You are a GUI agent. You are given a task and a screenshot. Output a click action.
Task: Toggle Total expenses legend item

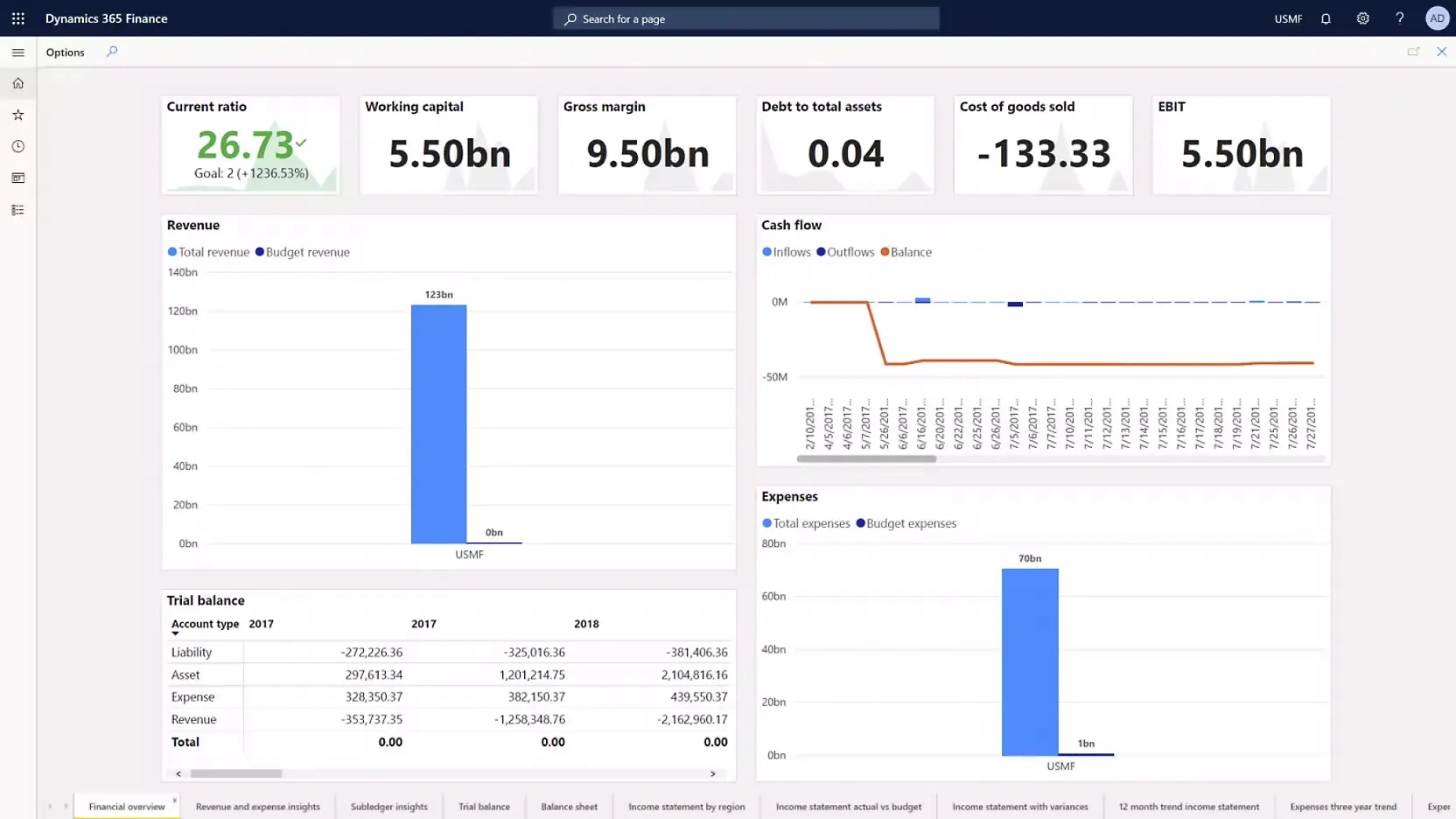pos(806,523)
